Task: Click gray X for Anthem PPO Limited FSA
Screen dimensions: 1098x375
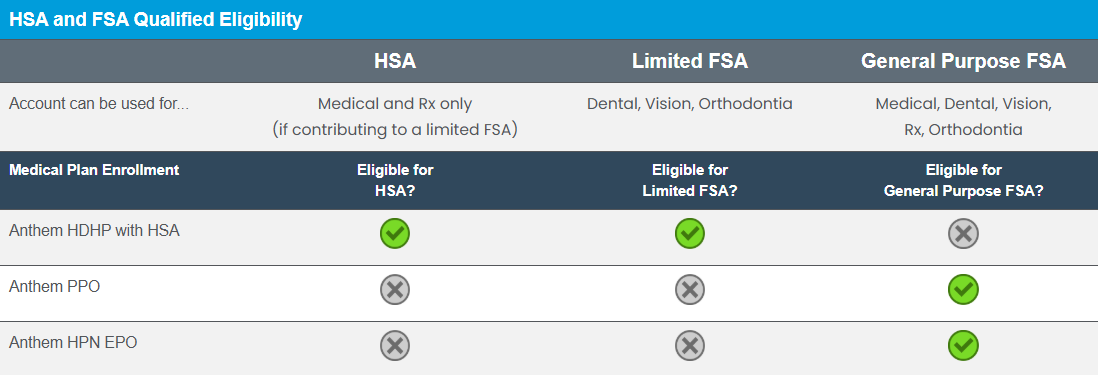Action: (690, 290)
